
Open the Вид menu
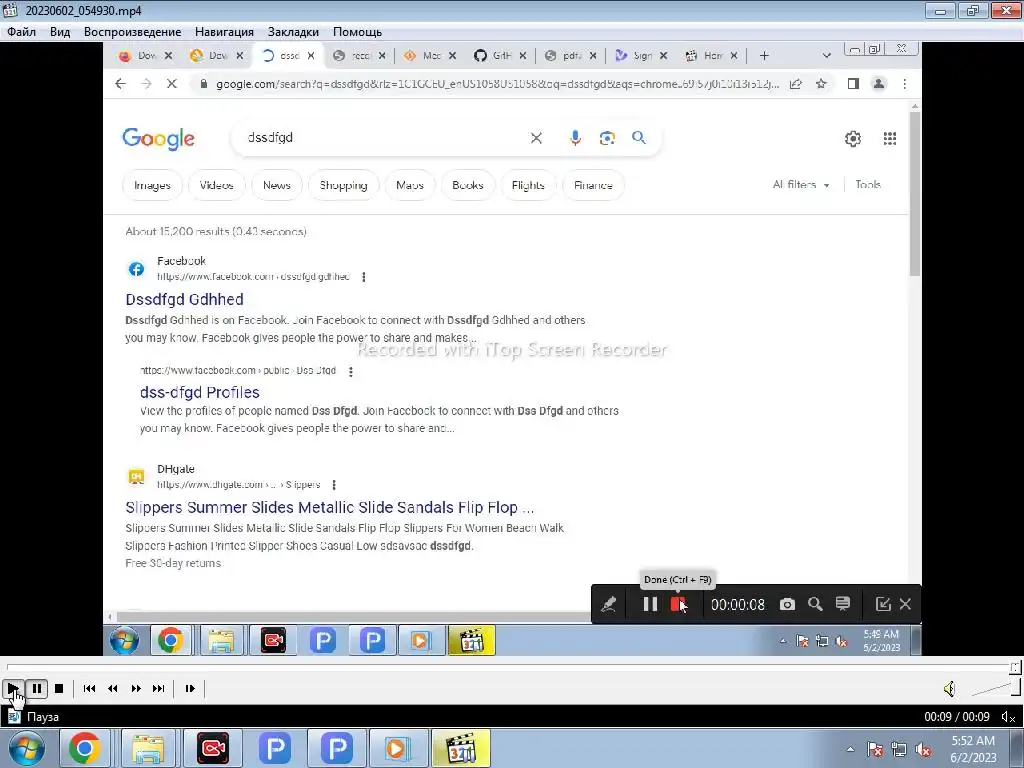click(x=60, y=31)
